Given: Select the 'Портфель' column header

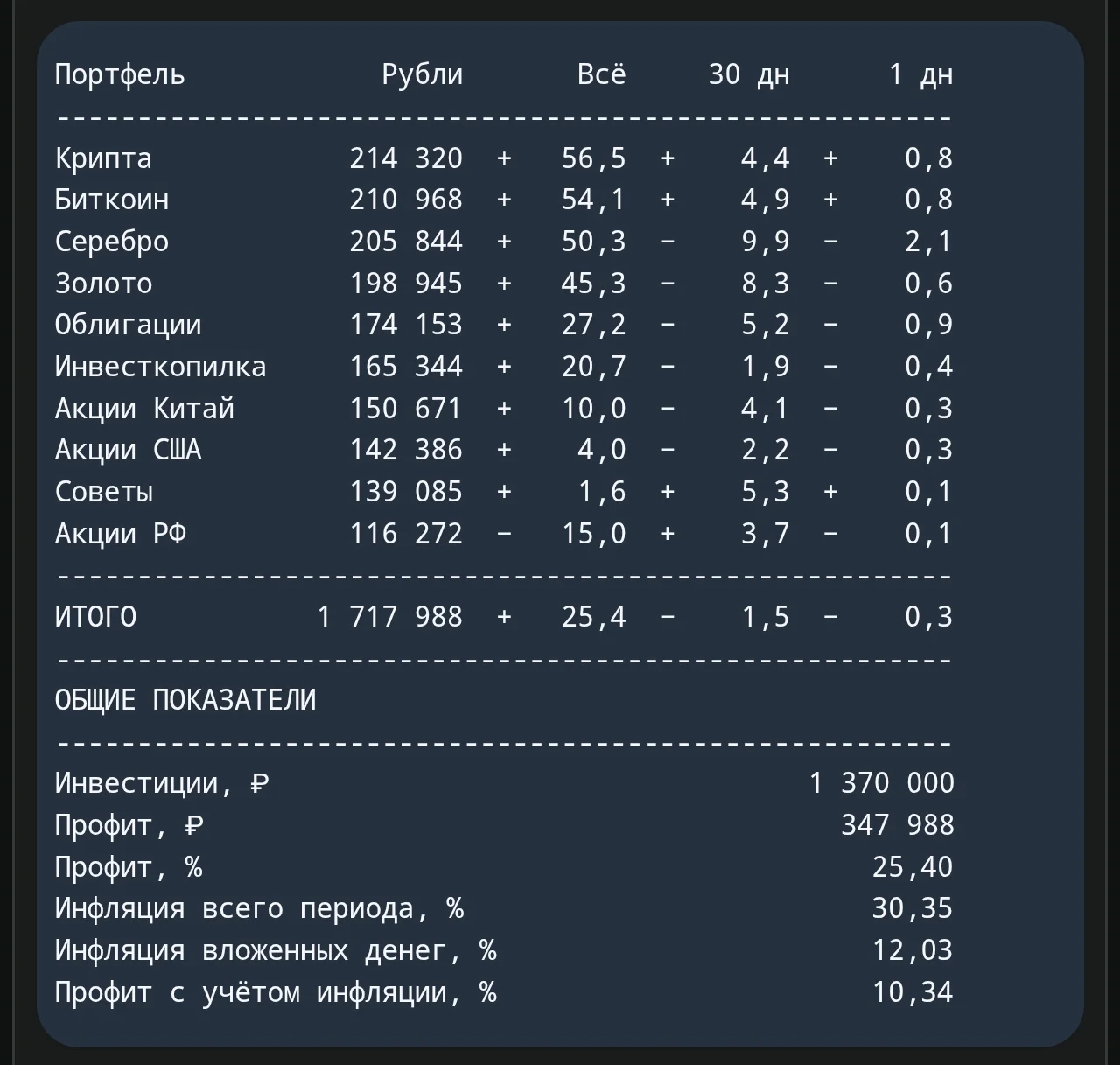Looking at the screenshot, I should 120,75.
